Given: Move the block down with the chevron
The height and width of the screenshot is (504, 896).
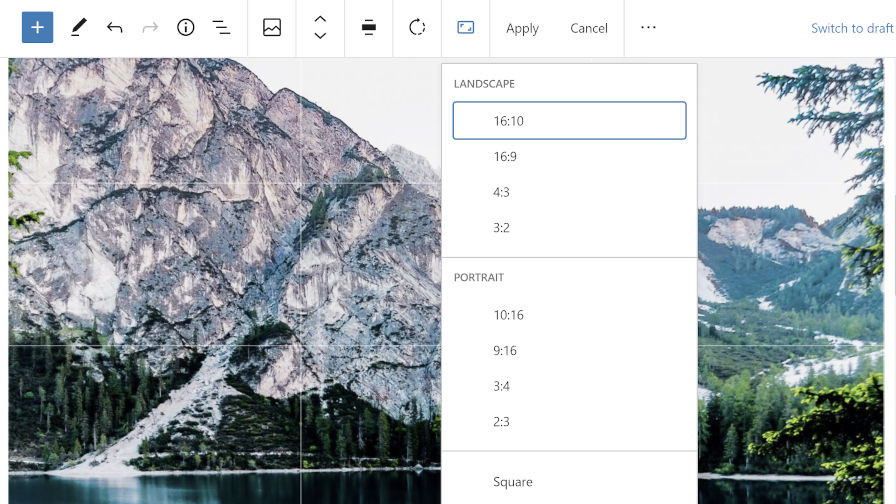Looking at the screenshot, I should (x=320, y=37).
